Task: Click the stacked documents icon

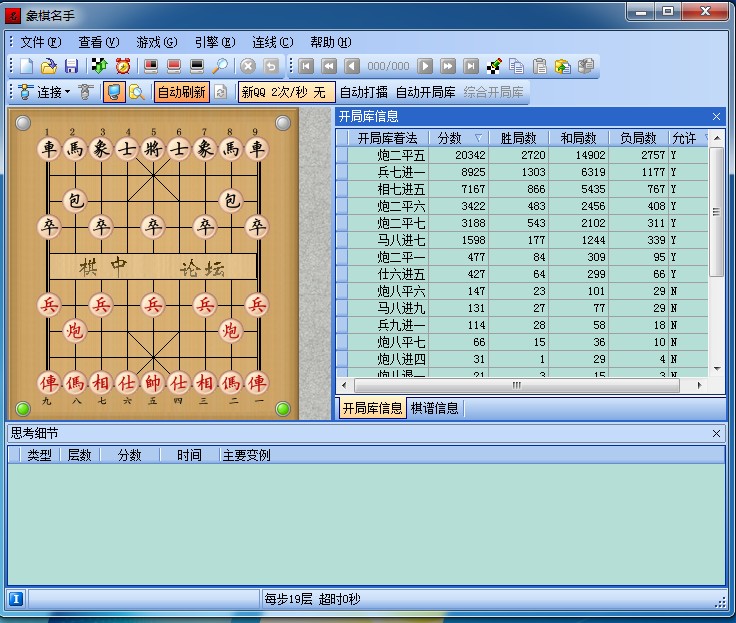Action: (586, 66)
